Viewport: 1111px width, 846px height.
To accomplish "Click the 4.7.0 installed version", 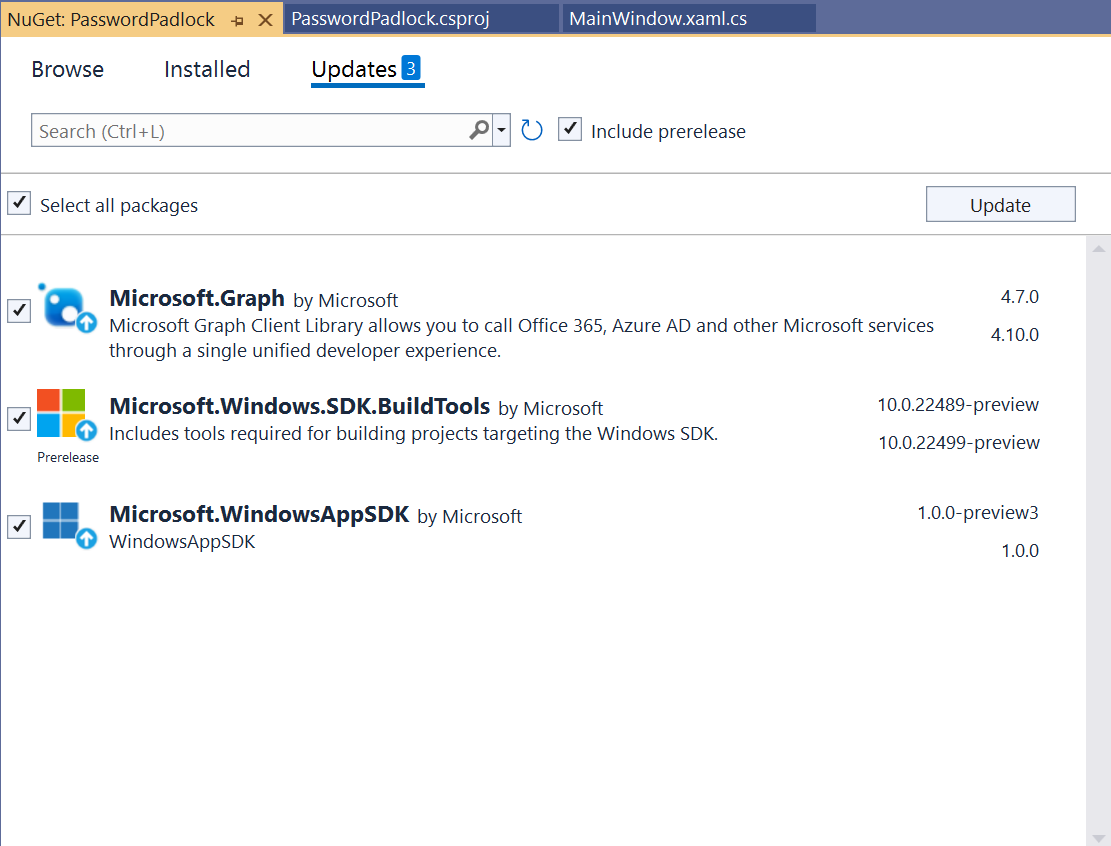I will pos(1020,296).
